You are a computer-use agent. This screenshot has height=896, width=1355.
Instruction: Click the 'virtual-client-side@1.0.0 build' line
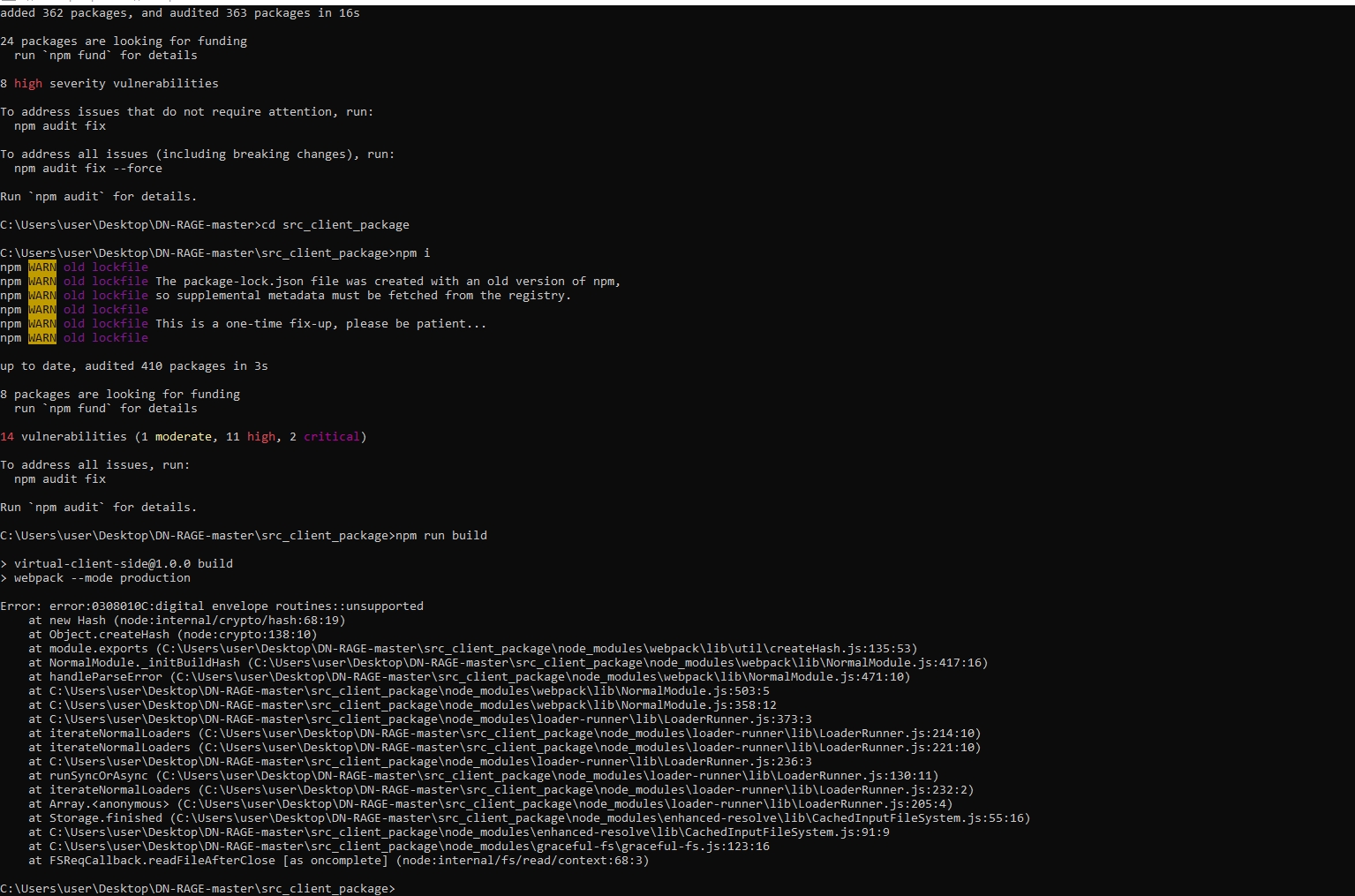click(x=123, y=563)
